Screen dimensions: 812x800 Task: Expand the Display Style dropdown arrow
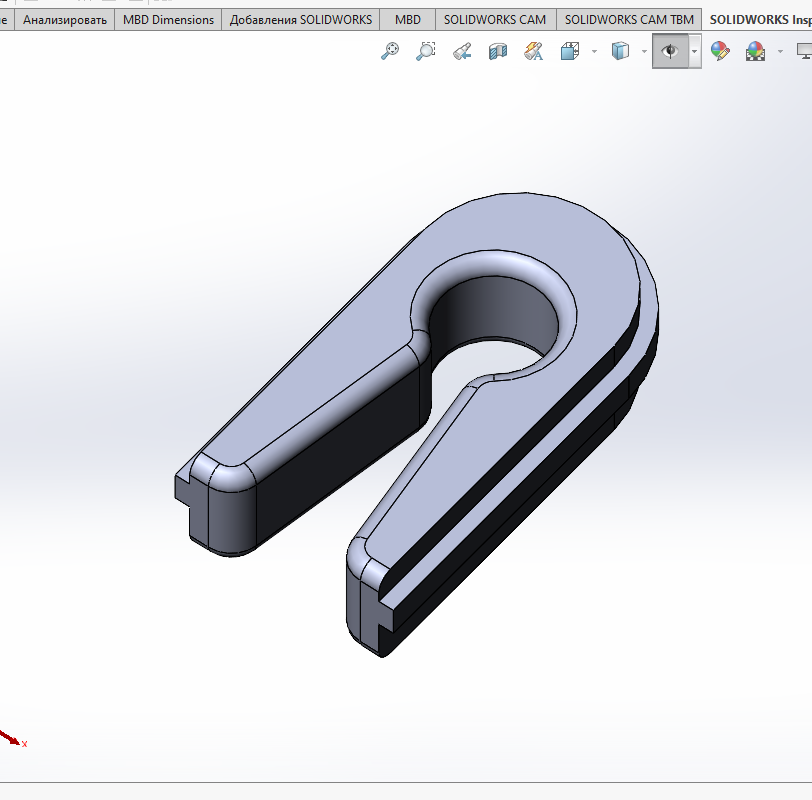click(643, 51)
